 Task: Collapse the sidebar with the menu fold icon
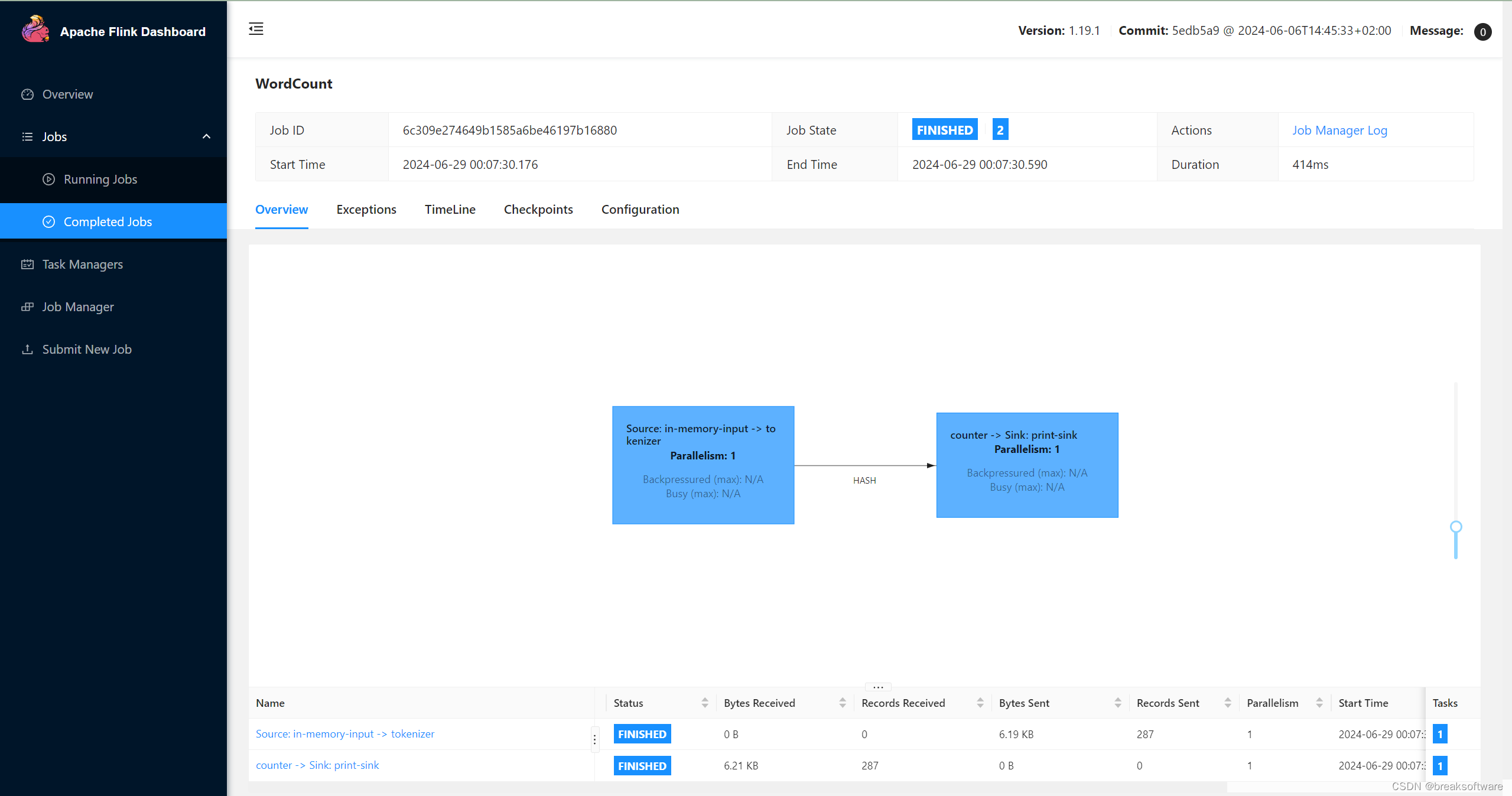point(256,29)
